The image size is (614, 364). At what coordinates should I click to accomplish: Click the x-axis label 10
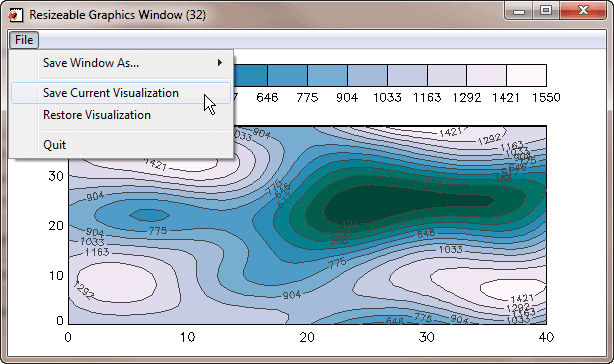pyautogui.click(x=188, y=337)
